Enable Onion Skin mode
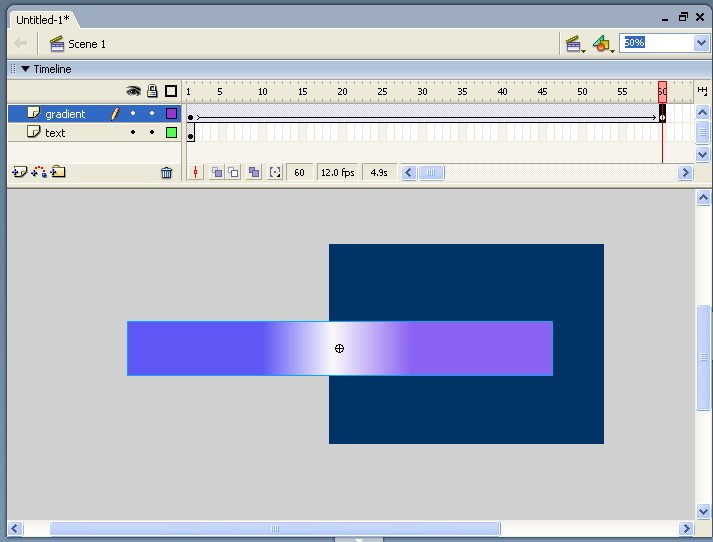The image size is (713, 542). [x=216, y=172]
